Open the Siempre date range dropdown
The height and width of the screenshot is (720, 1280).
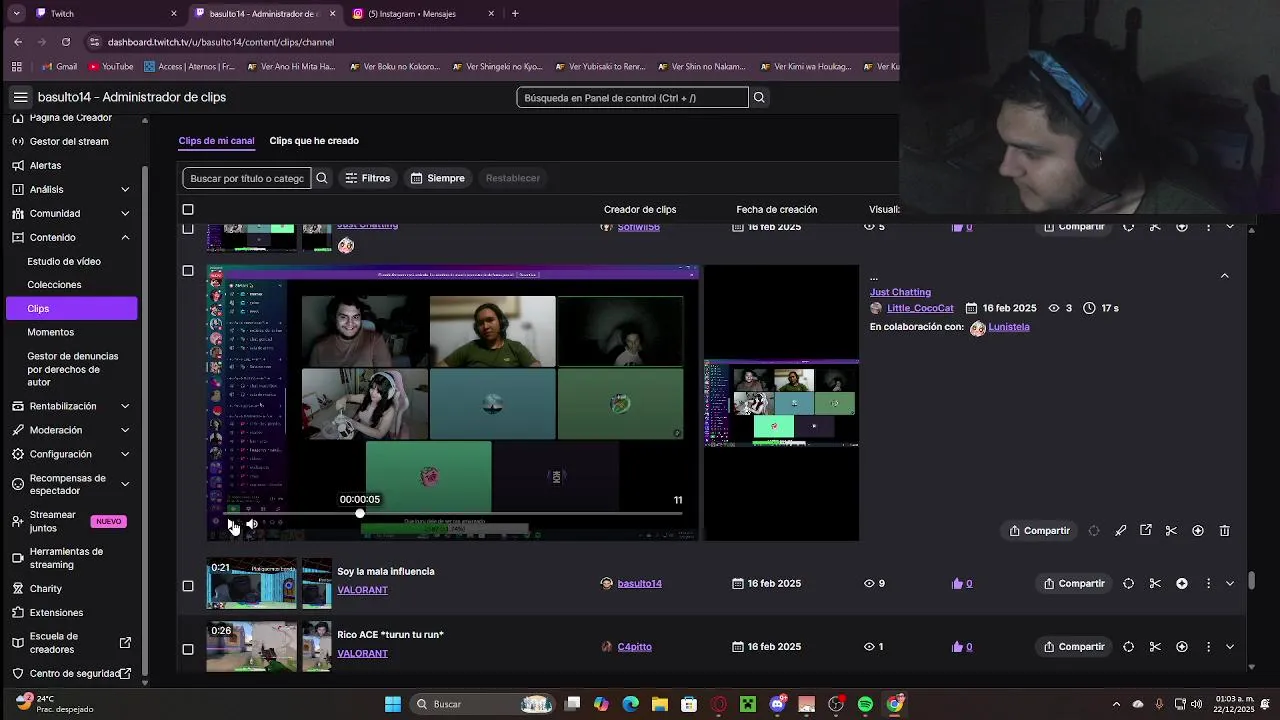(438, 178)
